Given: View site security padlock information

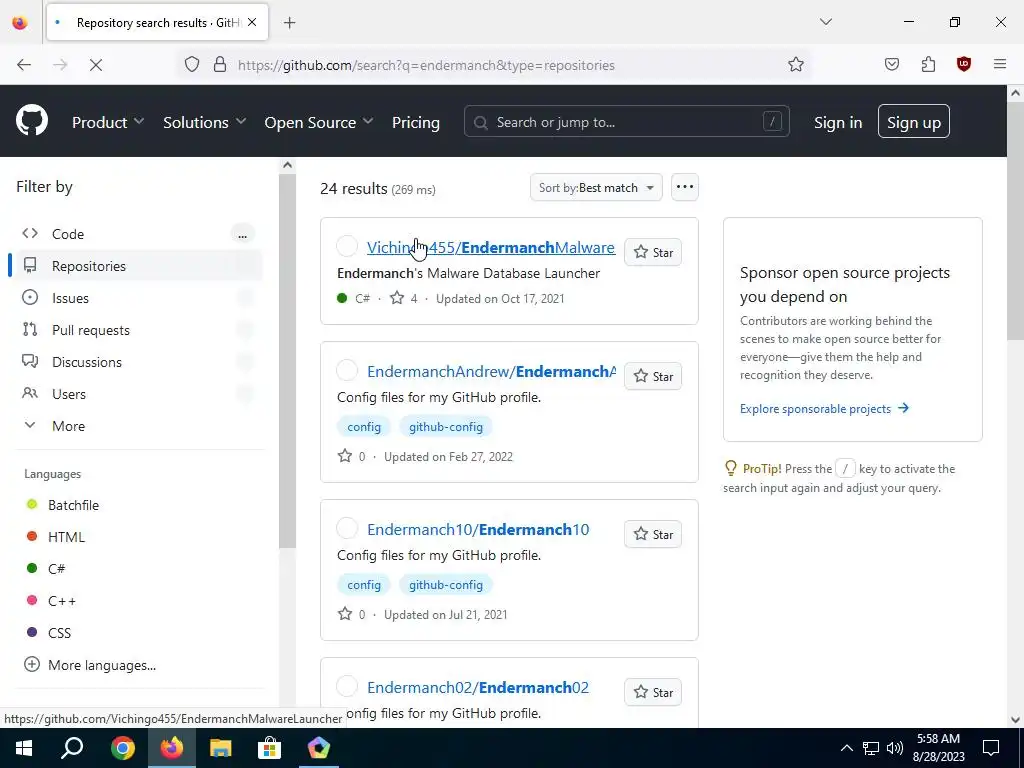Looking at the screenshot, I should (x=220, y=65).
